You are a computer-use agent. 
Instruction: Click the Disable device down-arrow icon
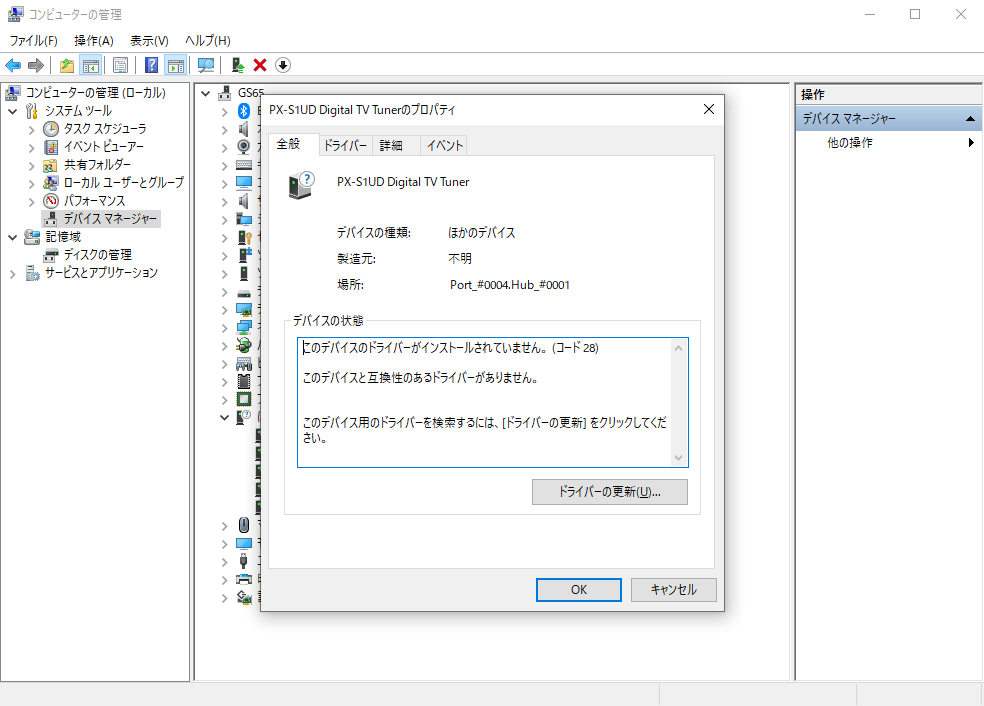pos(283,65)
